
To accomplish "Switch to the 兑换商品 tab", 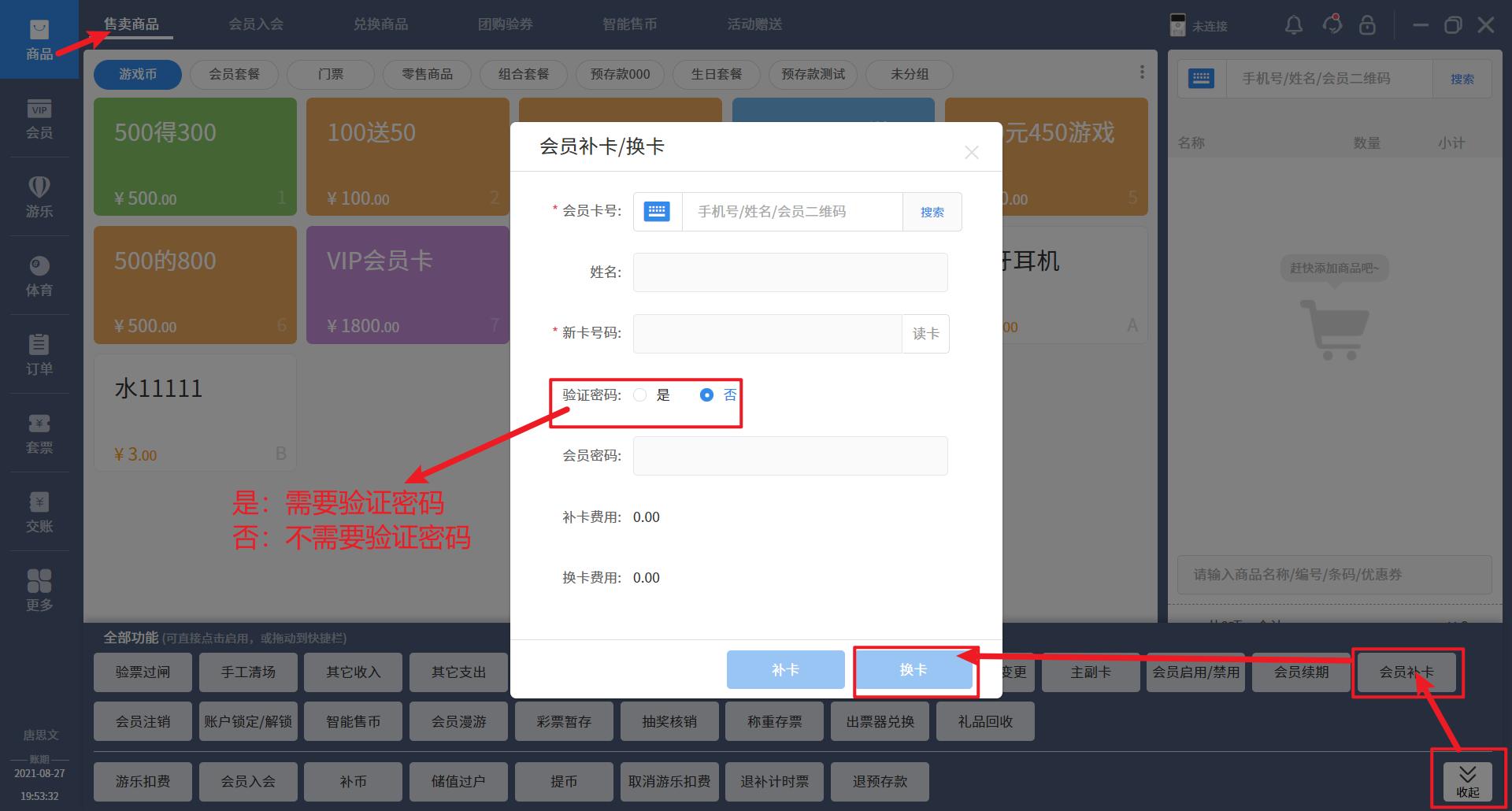I will (380, 24).
